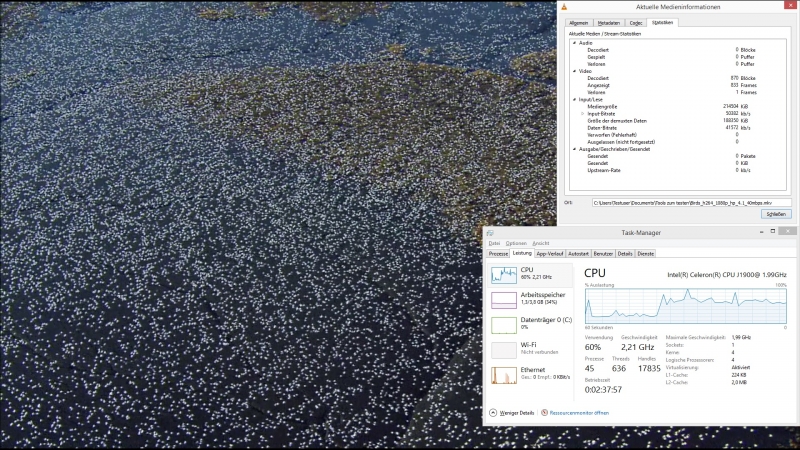Click Weniger Details label in Task-Manager

[517, 413]
